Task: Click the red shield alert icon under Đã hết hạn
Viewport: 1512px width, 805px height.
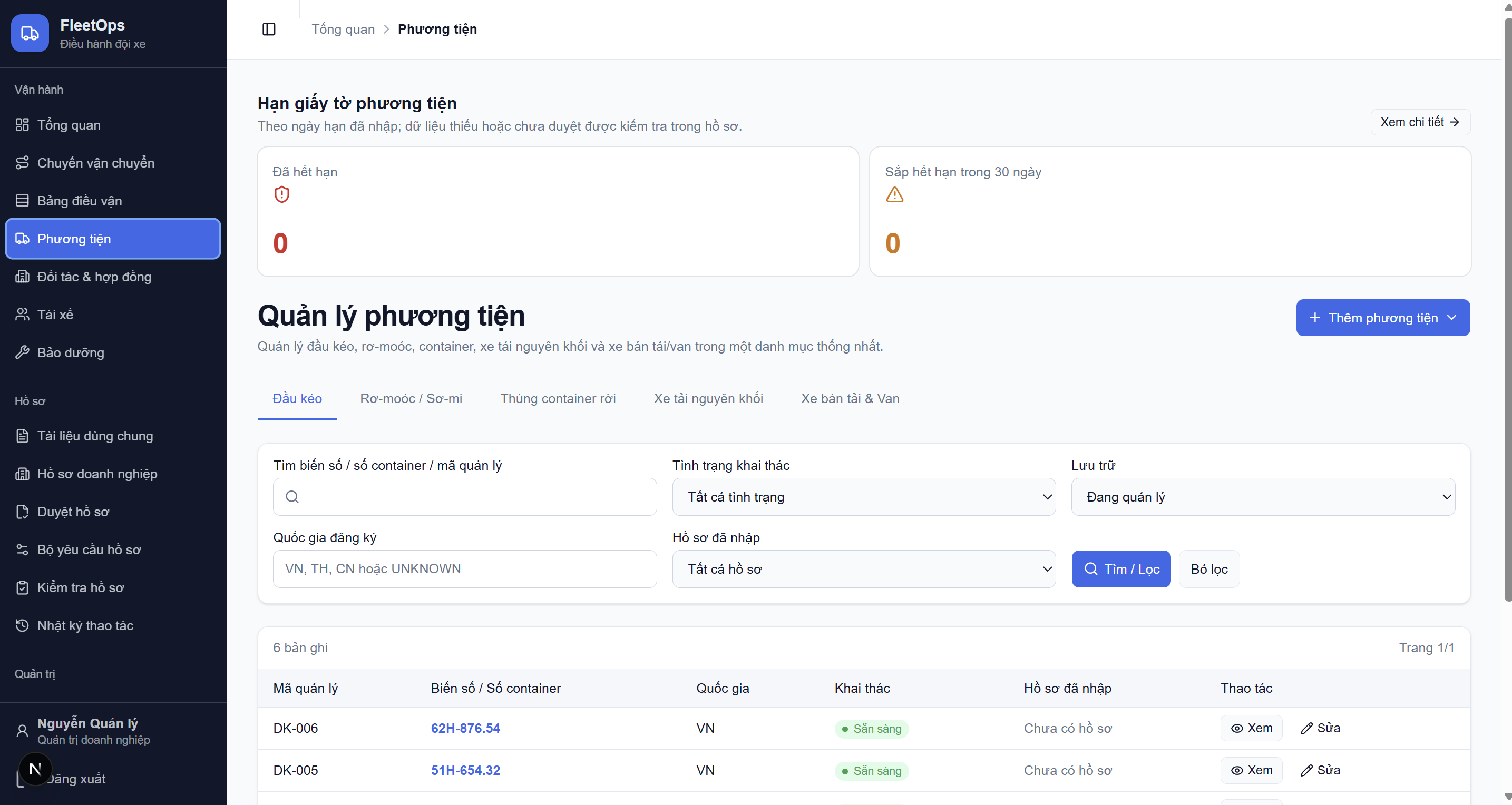Action: pyautogui.click(x=282, y=194)
